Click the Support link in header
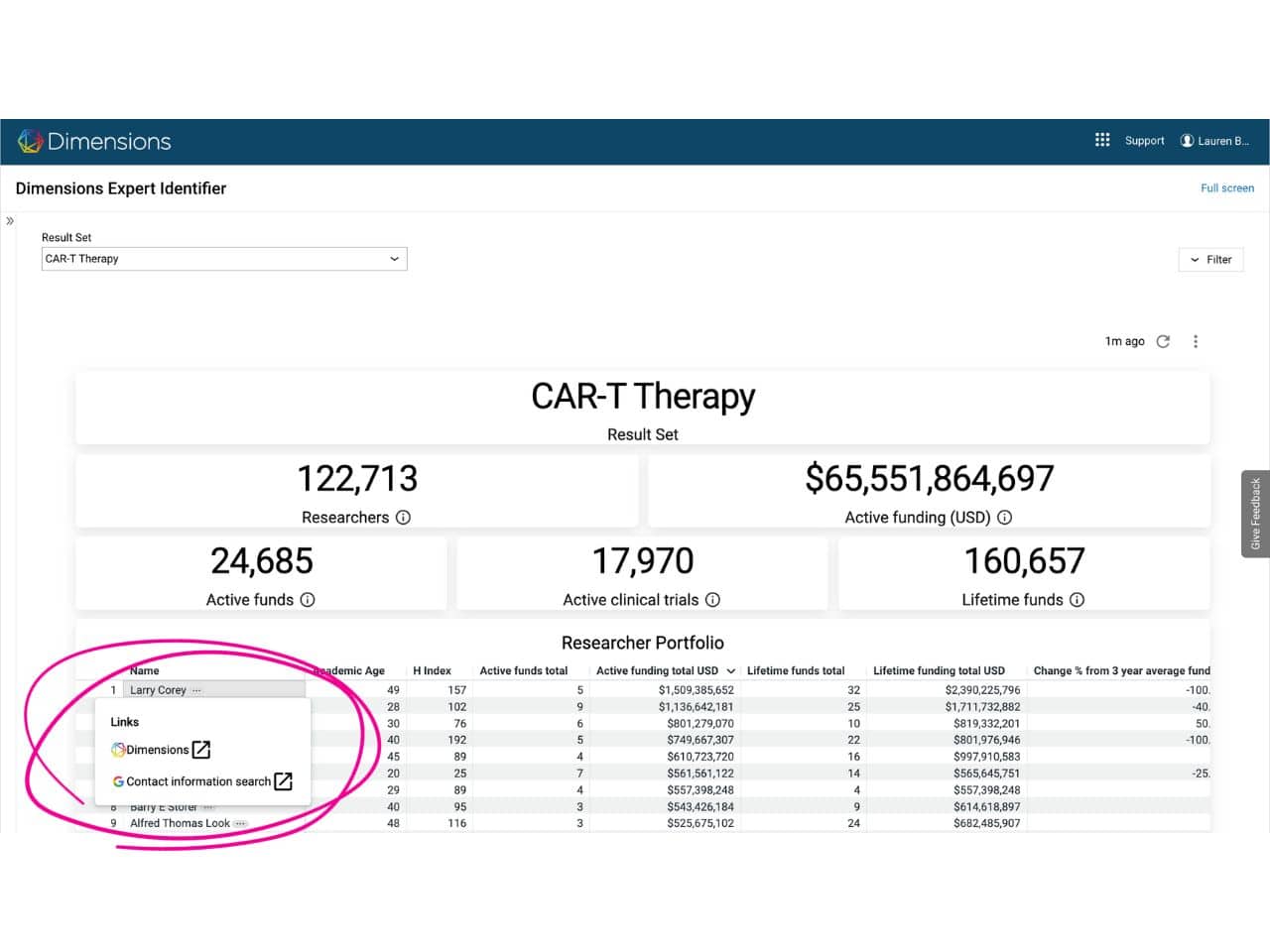This screenshot has height=952, width=1270. (x=1144, y=141)
